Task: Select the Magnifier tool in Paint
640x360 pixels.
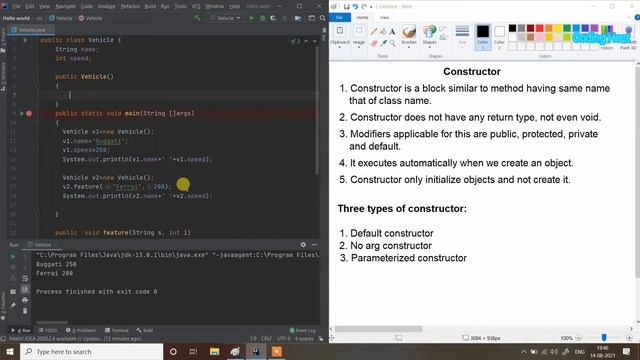Action: (392, 43)
